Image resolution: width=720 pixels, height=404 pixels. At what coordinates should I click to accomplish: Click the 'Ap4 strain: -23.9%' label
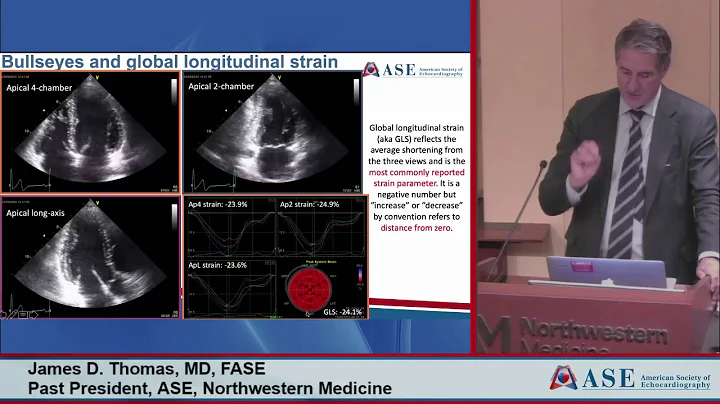point(218,204)
